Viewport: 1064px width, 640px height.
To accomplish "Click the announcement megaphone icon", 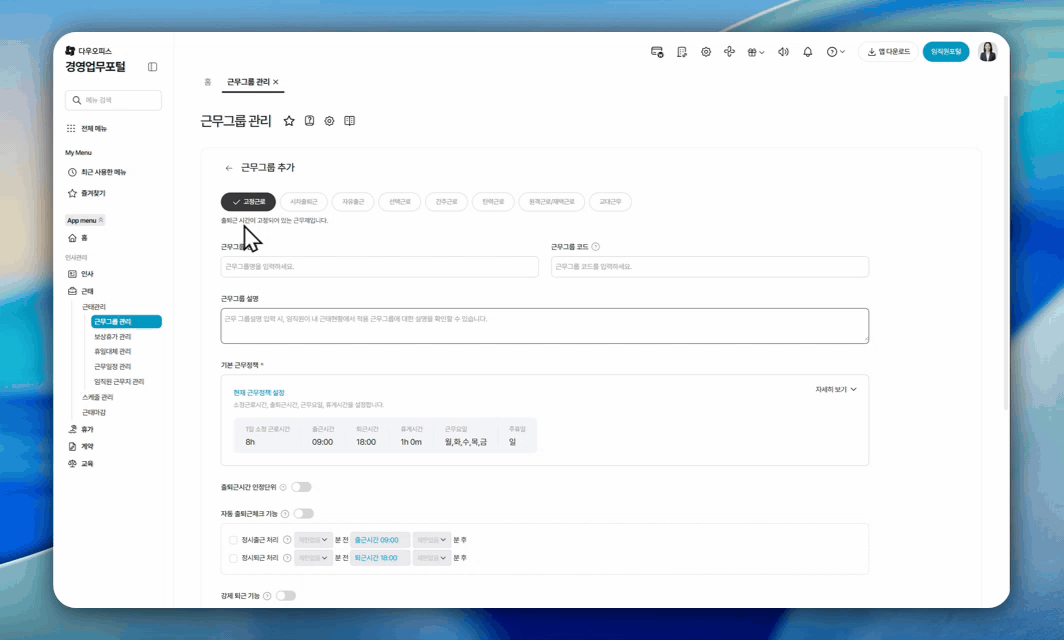I will [x=783, y=52].
